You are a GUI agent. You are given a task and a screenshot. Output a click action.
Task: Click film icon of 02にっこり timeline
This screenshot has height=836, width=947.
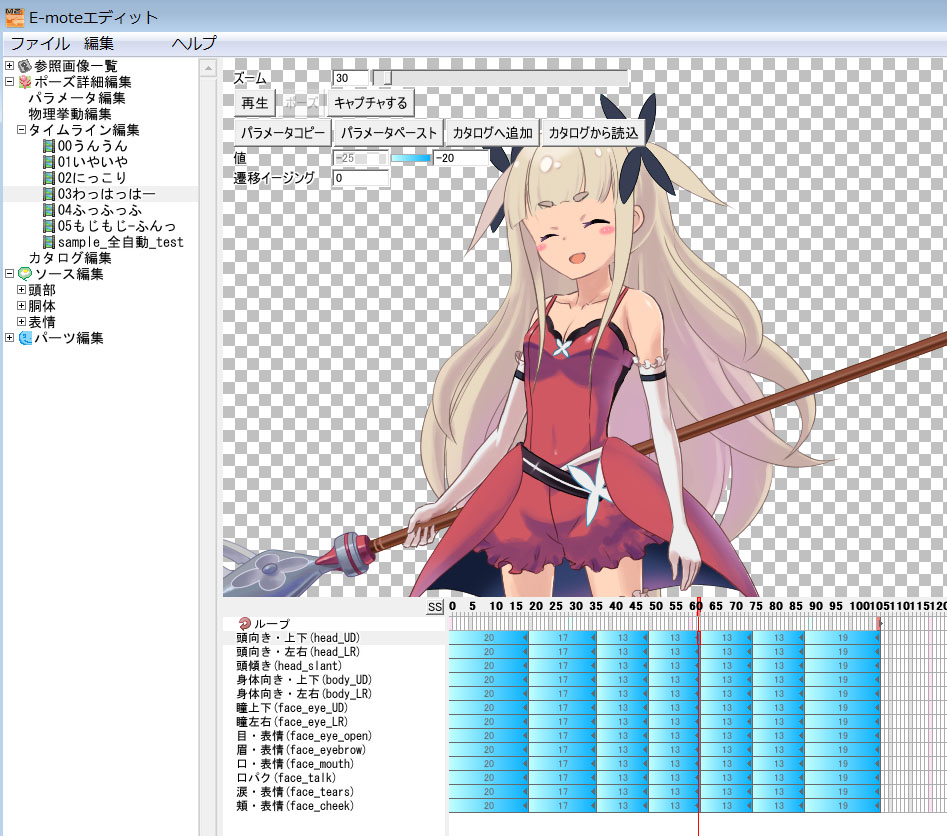49,178
